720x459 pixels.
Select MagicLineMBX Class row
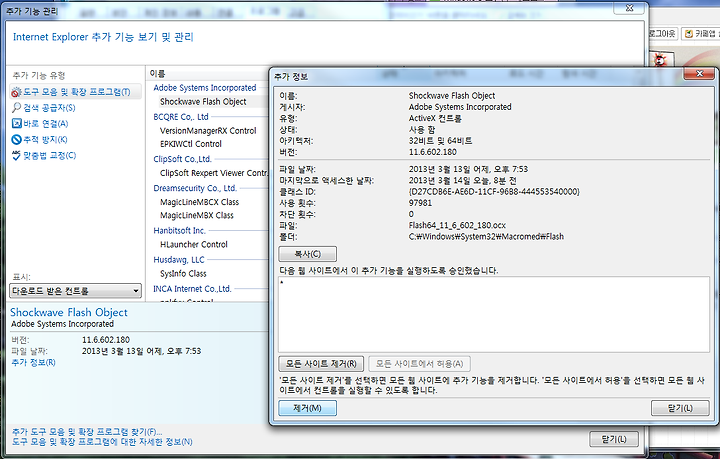(x=197, y=215)
